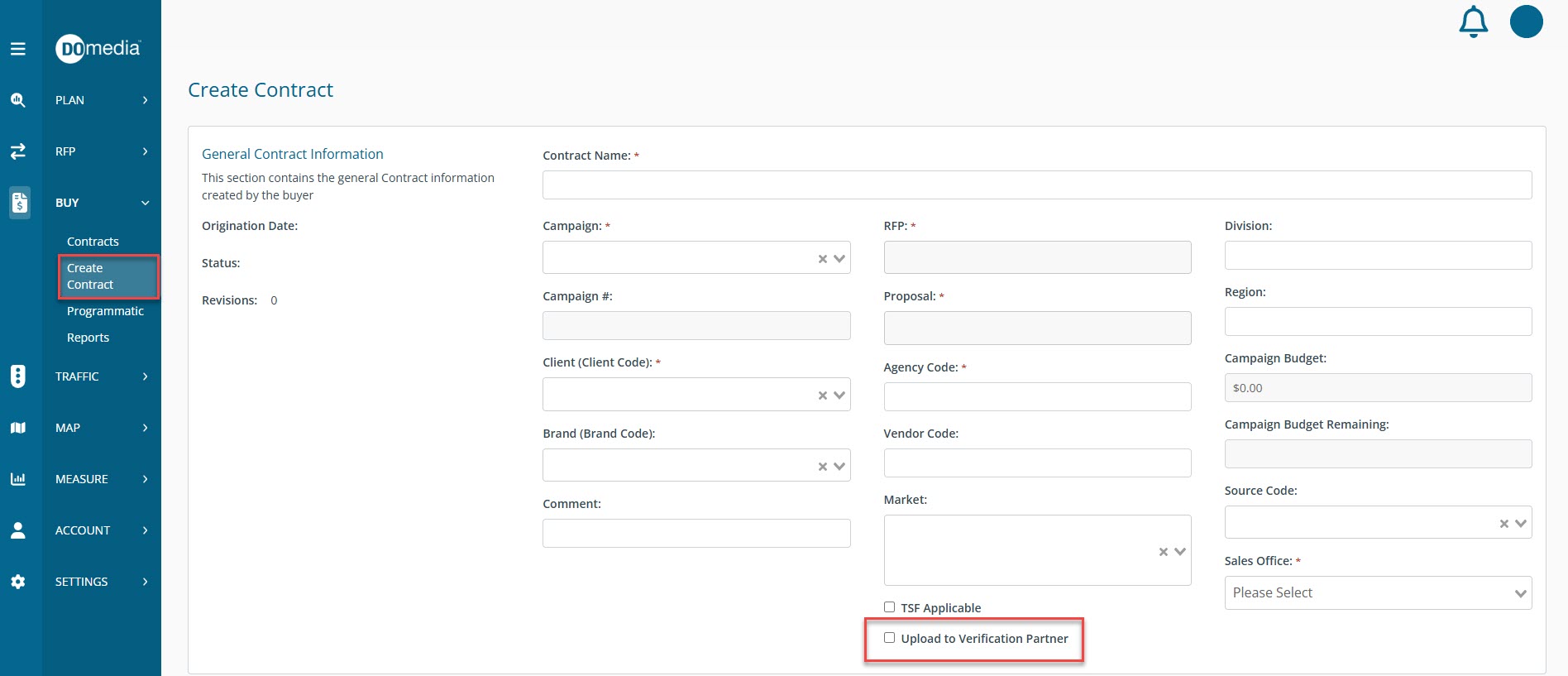
Task: Open notifications bell icon
Action: point(1474,22)
